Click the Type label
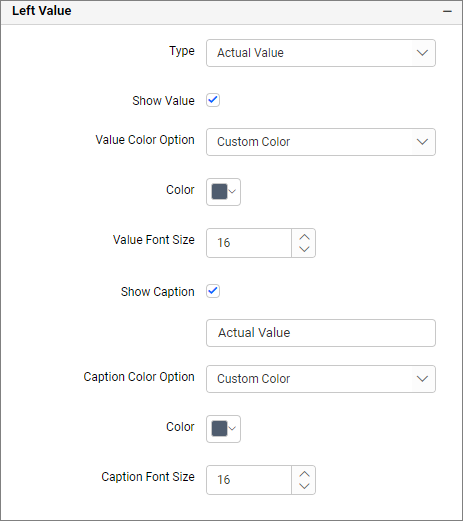463x521 pixels. (182, 51)
